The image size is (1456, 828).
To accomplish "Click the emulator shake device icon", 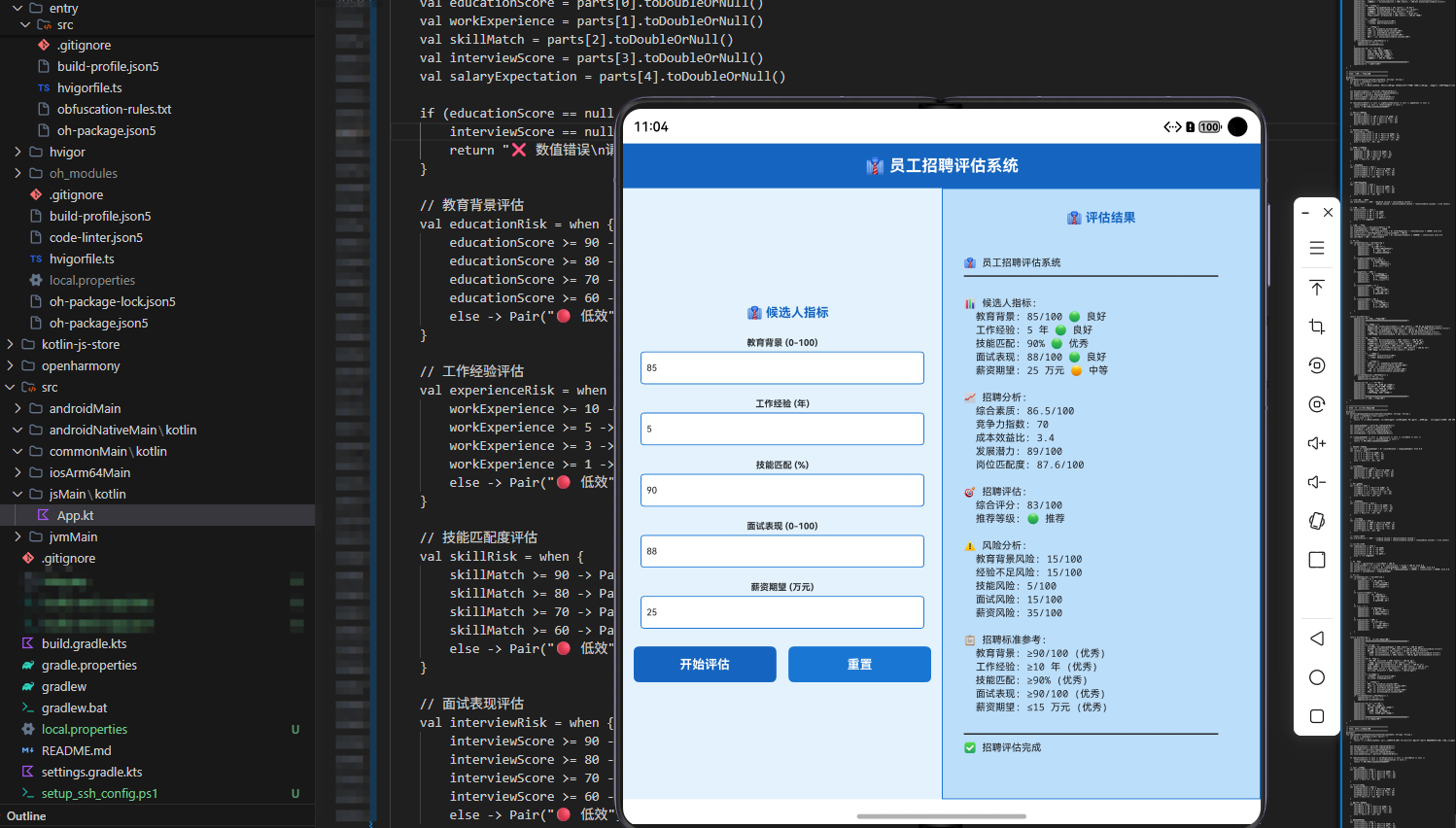I will [x=1317, y=521].
